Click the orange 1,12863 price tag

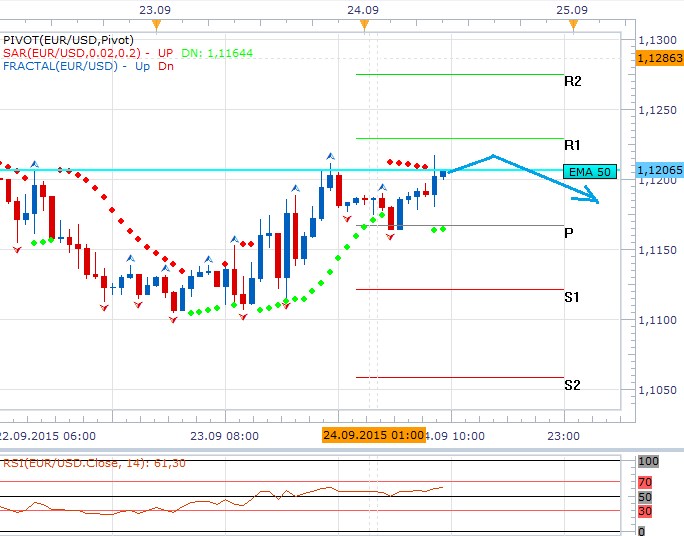click(x=659, y=59)
